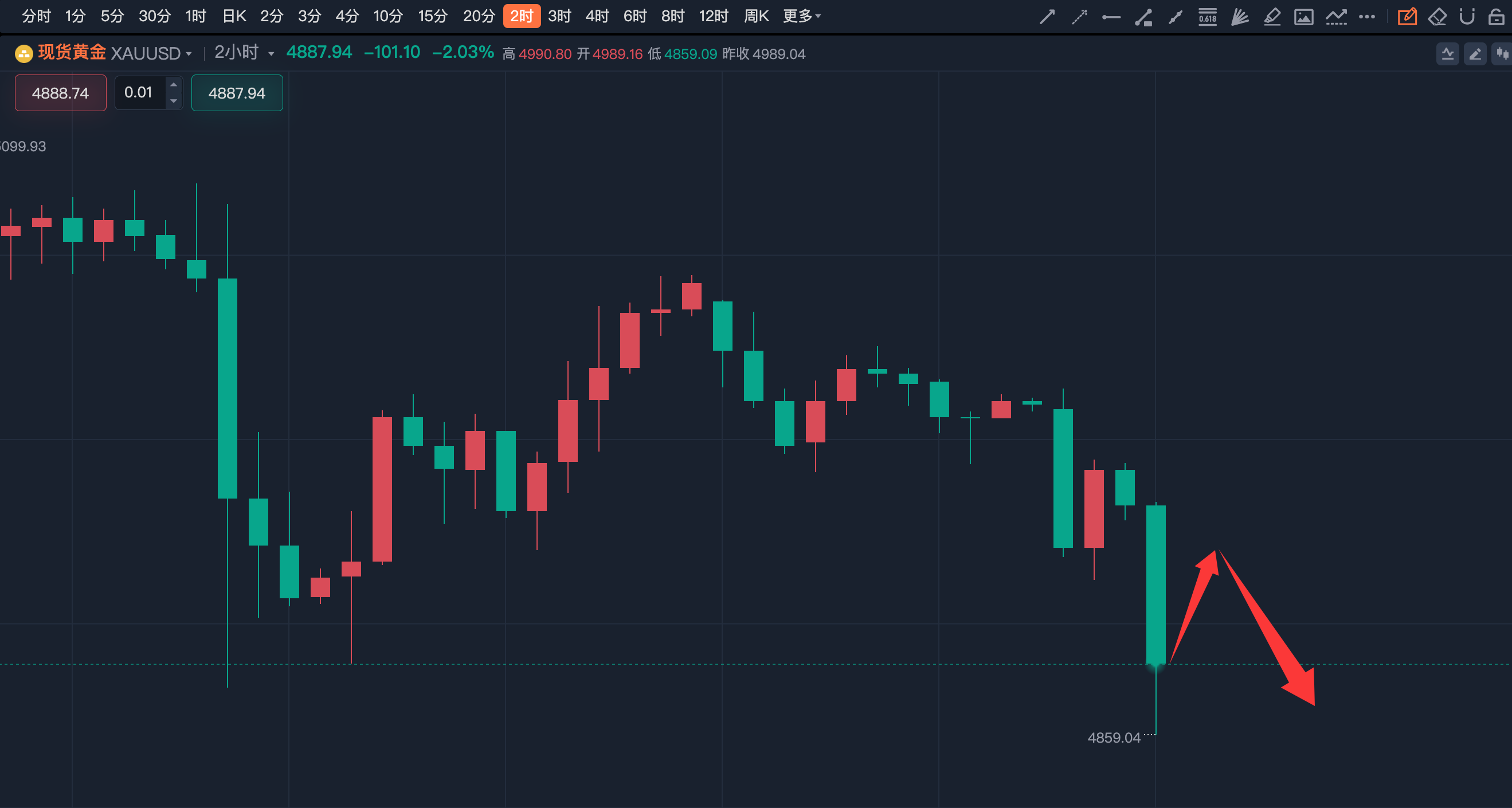This screenshot has height=808, width=1512.
Task: Switch to the 日K timeframe tab
Action: (x=234, y=17)
